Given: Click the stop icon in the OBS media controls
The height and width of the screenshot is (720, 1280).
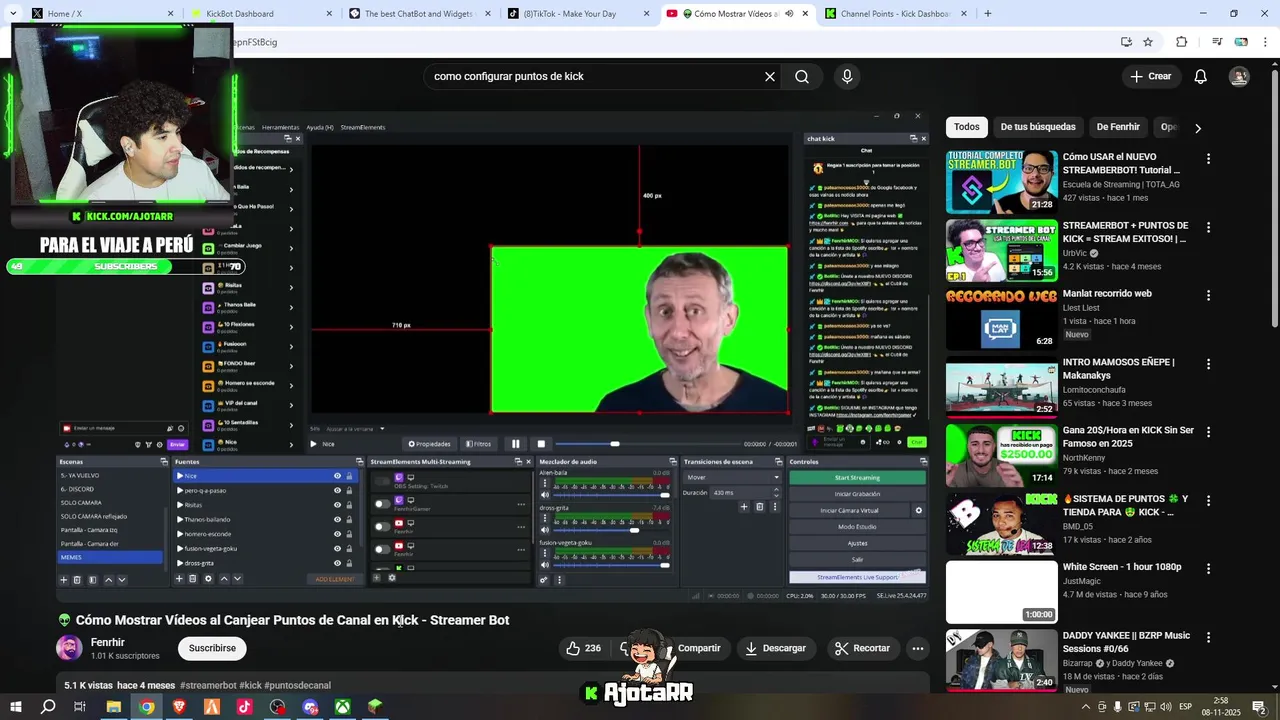Looking at the screenshot, I should (x=541, y=444).
